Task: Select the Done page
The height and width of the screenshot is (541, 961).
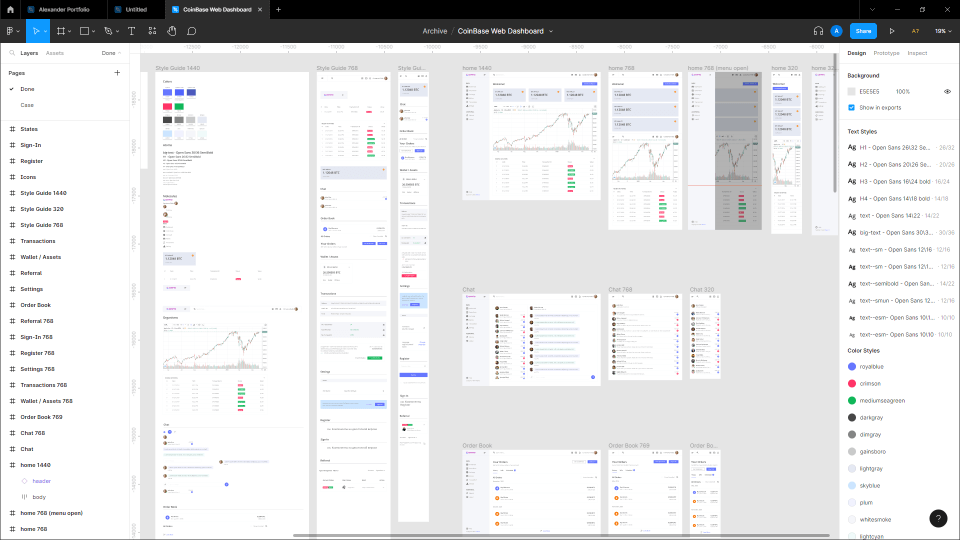Action: 28,89
